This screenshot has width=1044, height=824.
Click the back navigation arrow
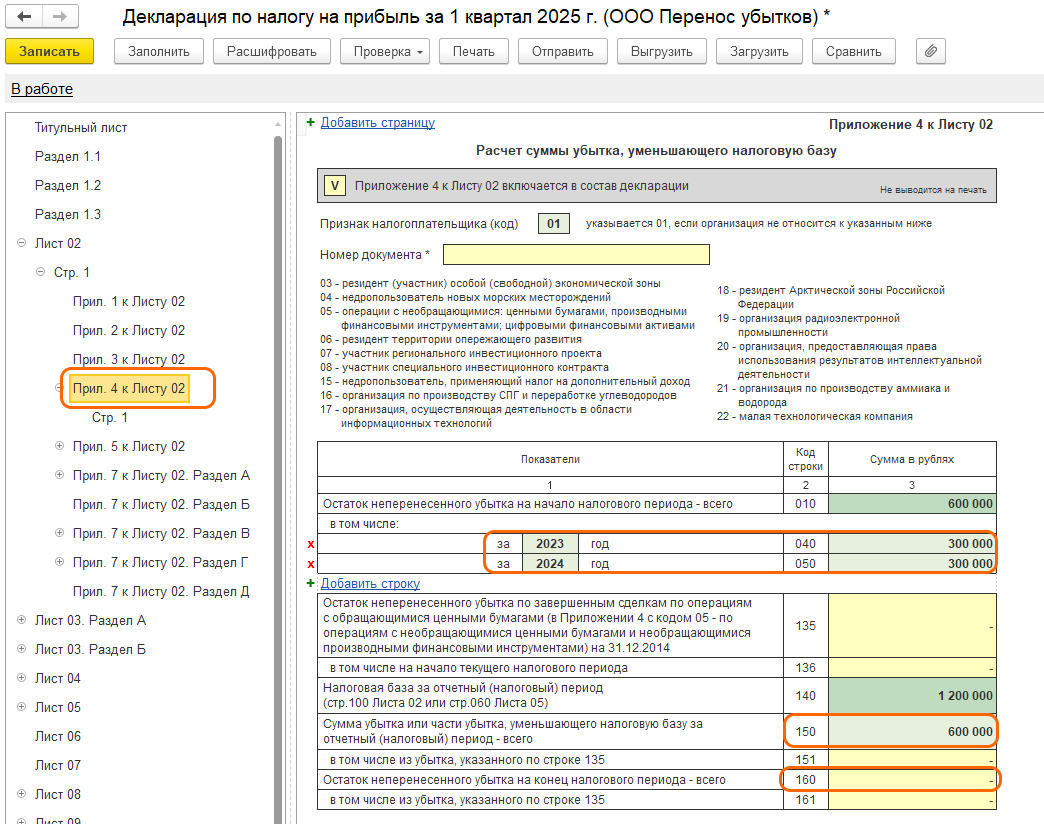pos(25,17)
